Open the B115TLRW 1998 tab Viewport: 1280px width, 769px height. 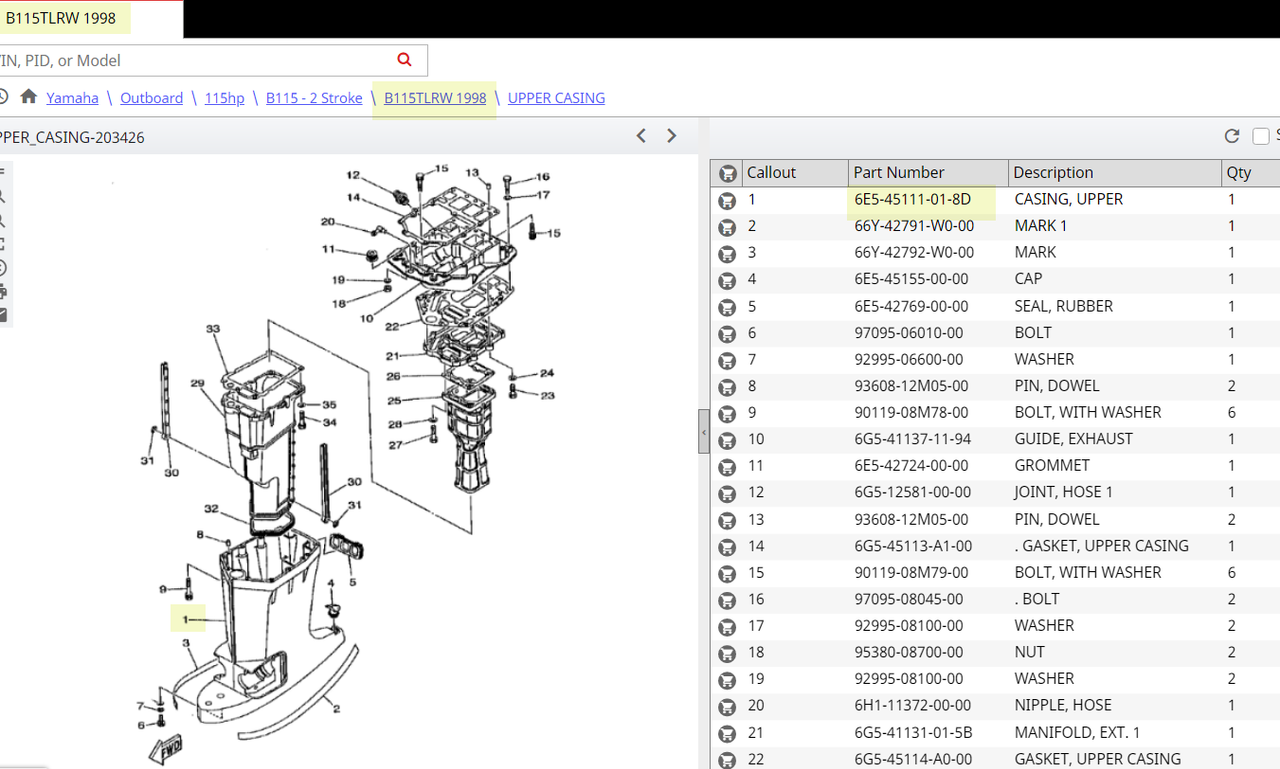[x=61, y=19]
